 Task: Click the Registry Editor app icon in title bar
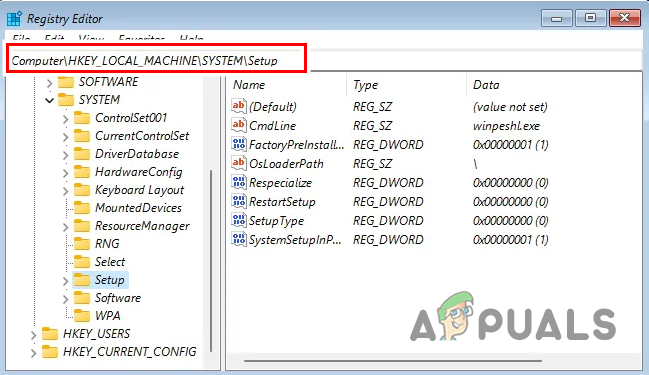14,19
